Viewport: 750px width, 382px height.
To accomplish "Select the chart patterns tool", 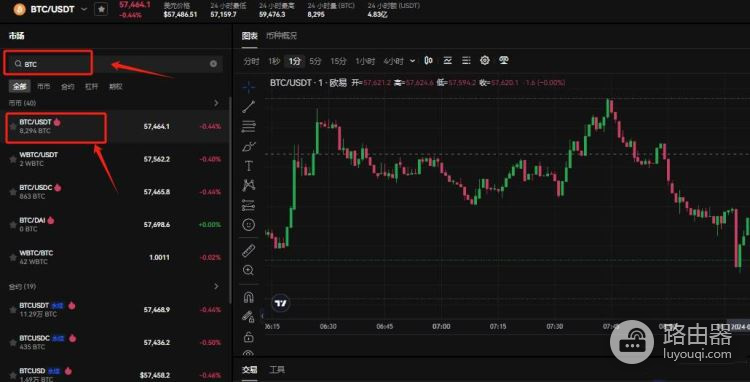I will pos(249,185).
